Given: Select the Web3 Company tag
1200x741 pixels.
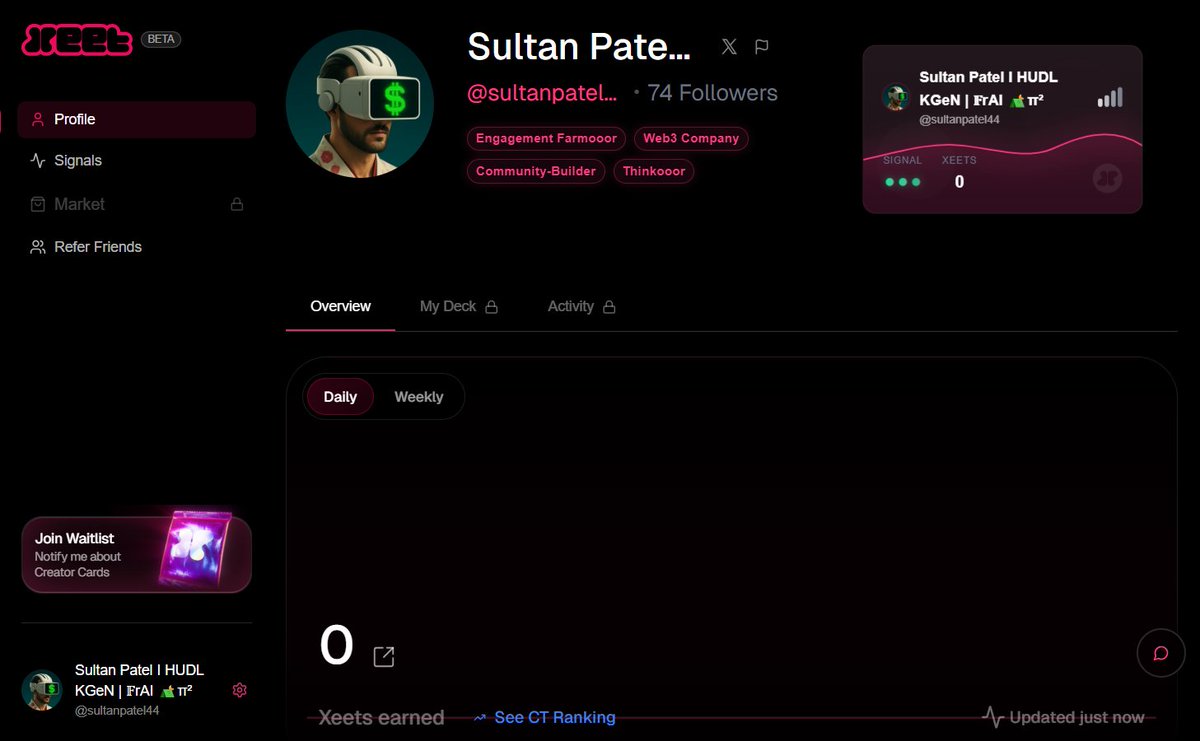Looking at the screenshot, I should (691, 138).
